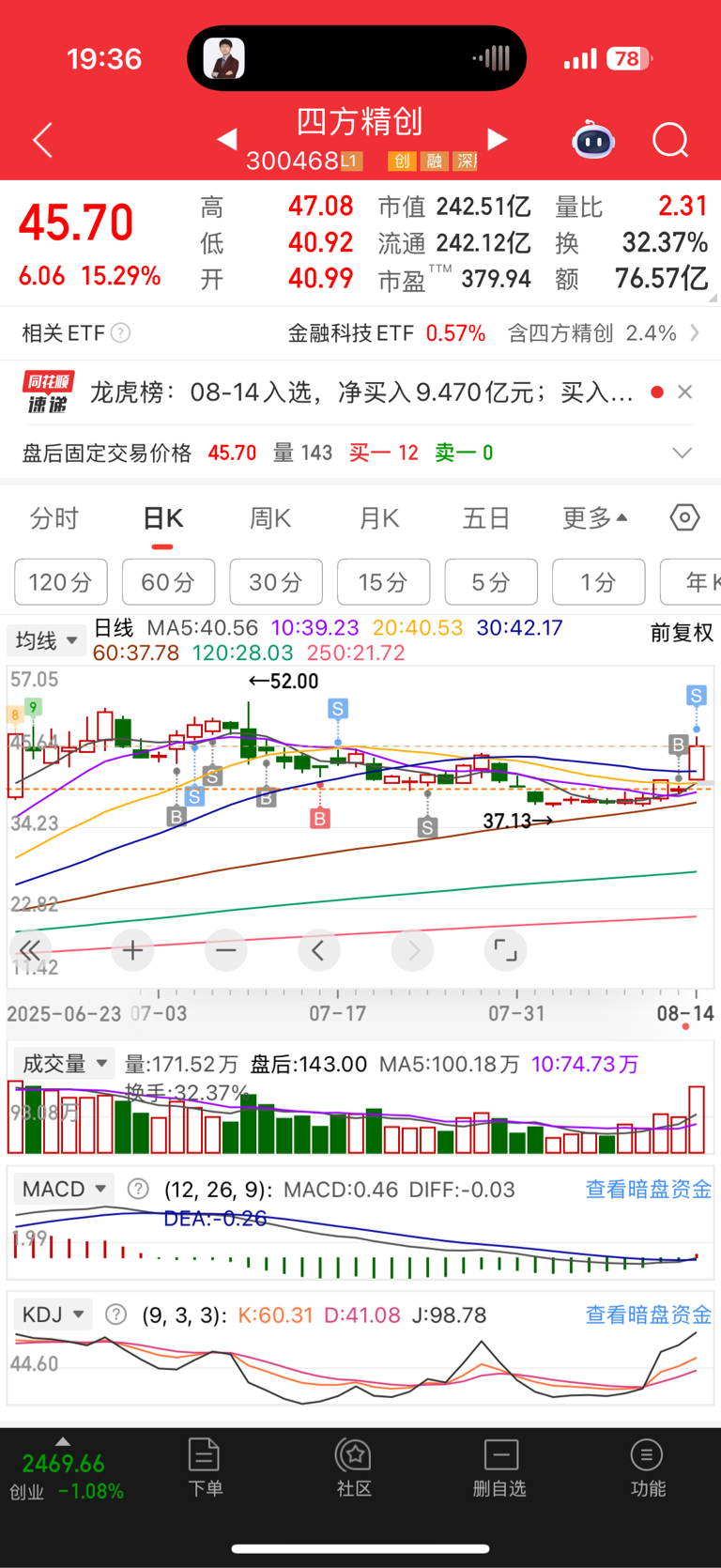721x1568 pixels.
Task: Move chart left one step
Action: [319, 951]
